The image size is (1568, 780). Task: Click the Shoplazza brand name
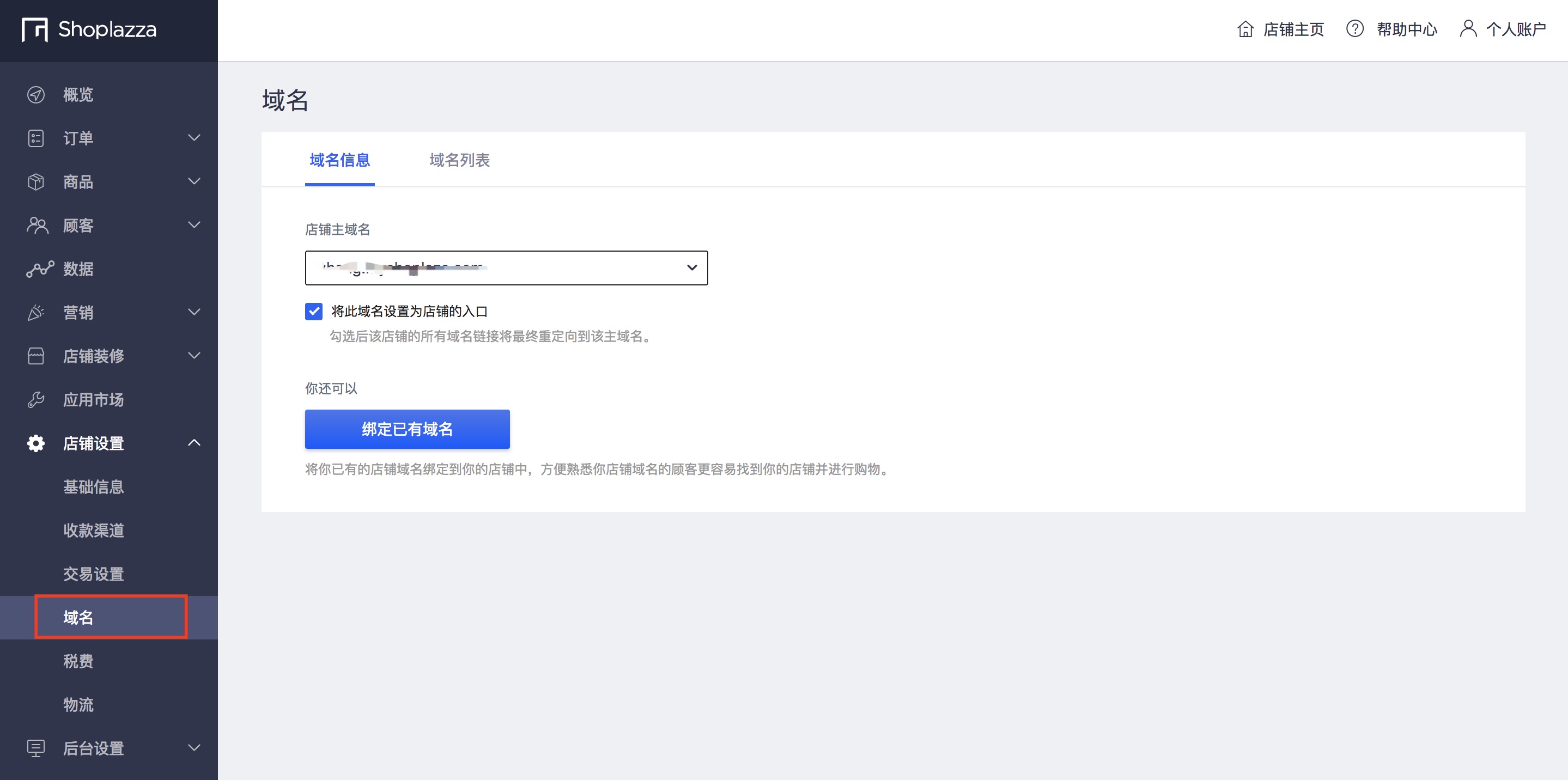point(108,29)
